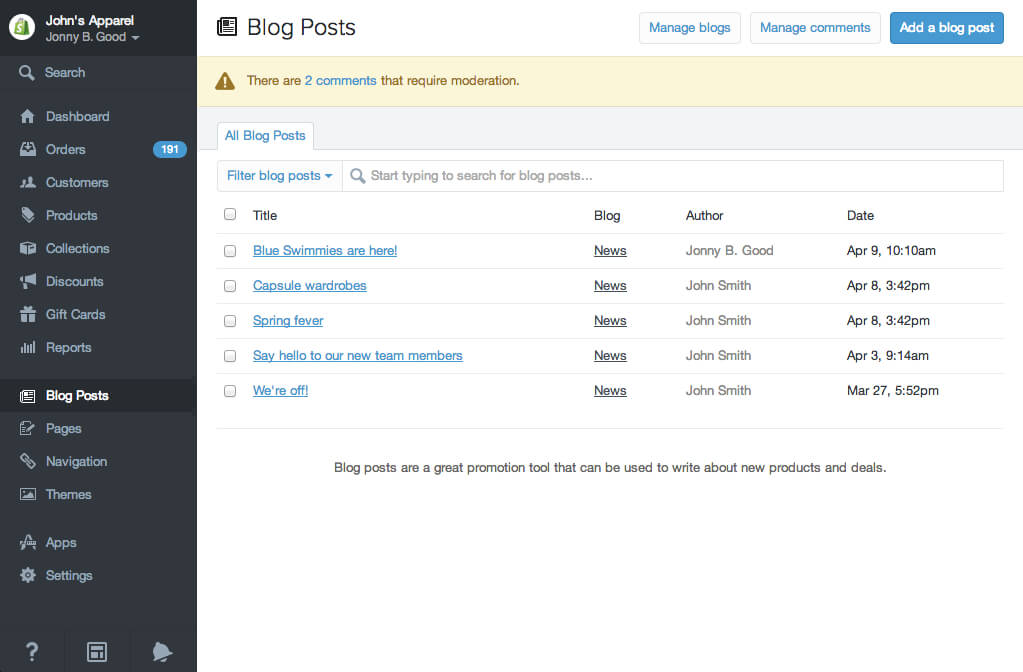Select the All Blog Posts tab
This screenshot has width=1023, height=672.
[265, 136]
